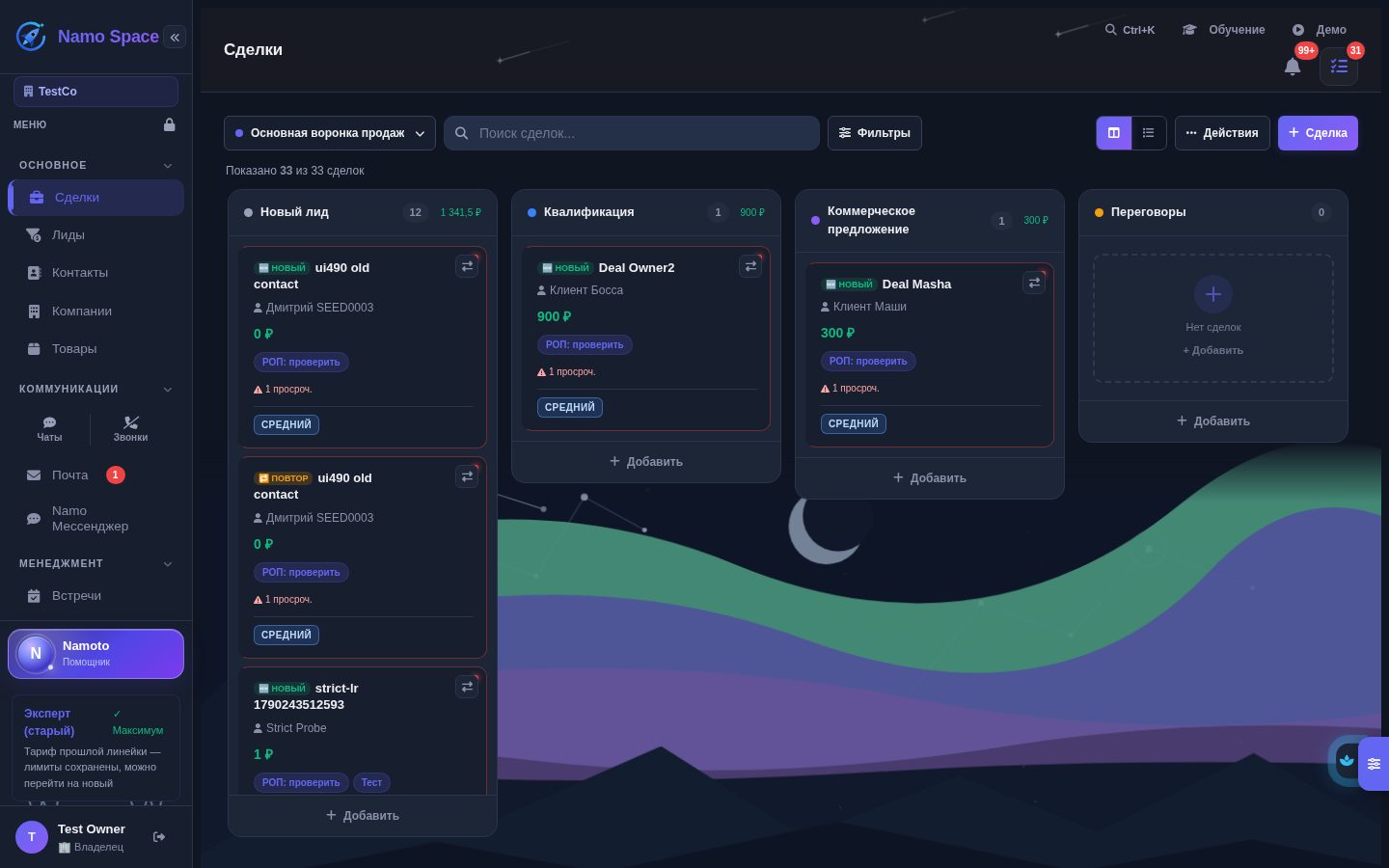Go to Товары in the sidebar
This screenshot has height=868, width=1389.
click(95, 349)
